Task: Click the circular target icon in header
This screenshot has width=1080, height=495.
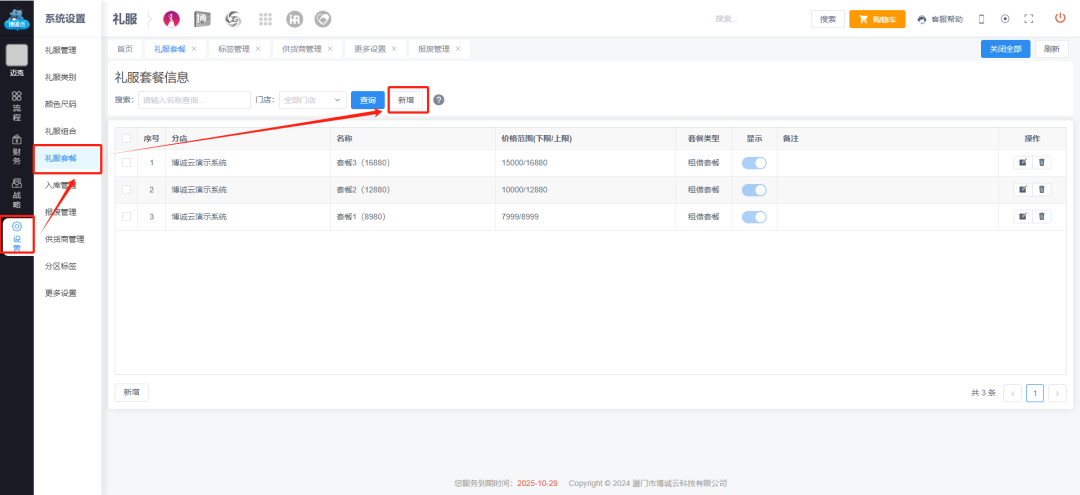Action: [1005, 19]
